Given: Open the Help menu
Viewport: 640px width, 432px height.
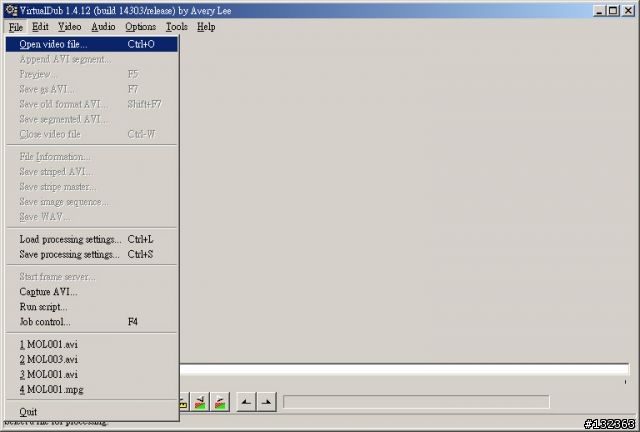Looking at the screenshot, I should (206, 27).
